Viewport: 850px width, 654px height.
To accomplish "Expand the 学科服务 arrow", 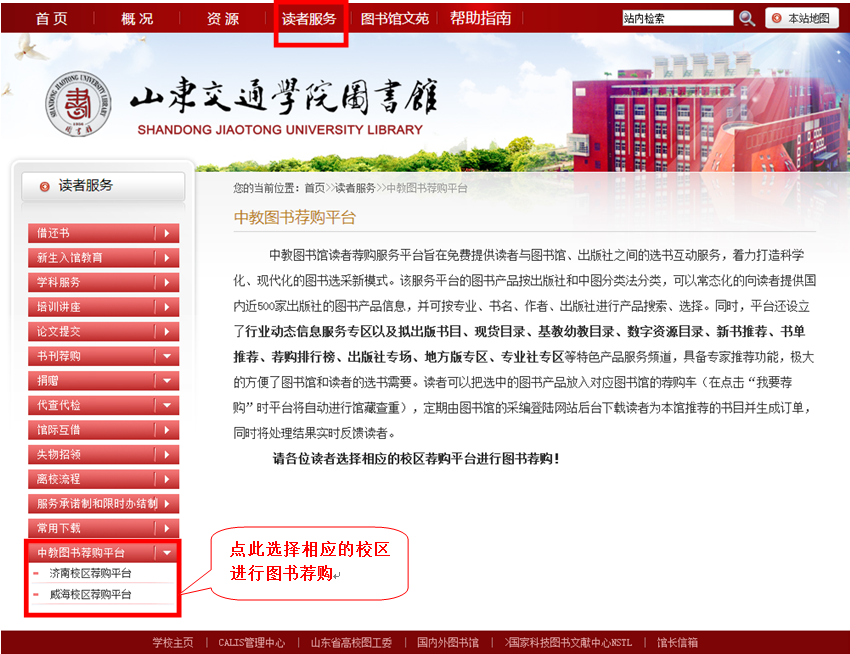I will point(167,283).
